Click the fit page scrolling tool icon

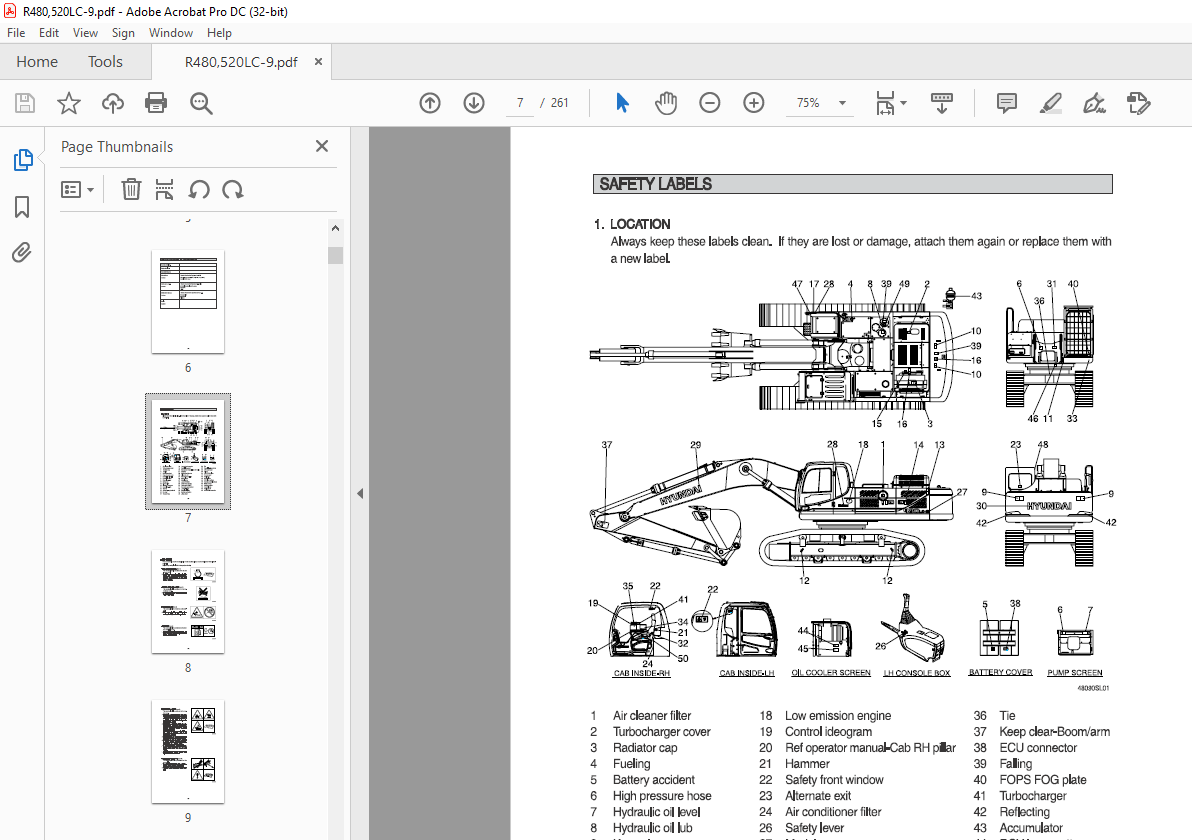click(x=885, y=103)
